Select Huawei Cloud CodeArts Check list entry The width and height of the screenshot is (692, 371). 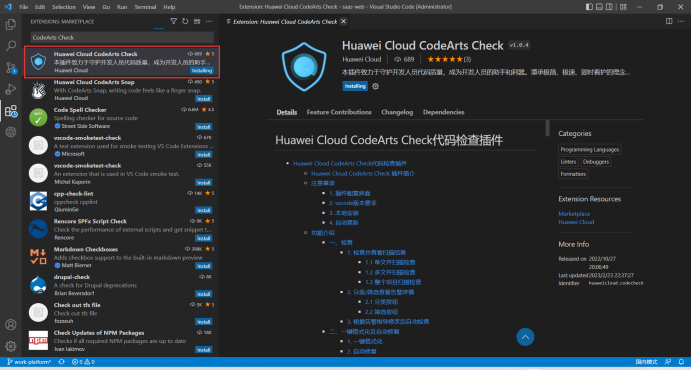(x=122, y=62)
